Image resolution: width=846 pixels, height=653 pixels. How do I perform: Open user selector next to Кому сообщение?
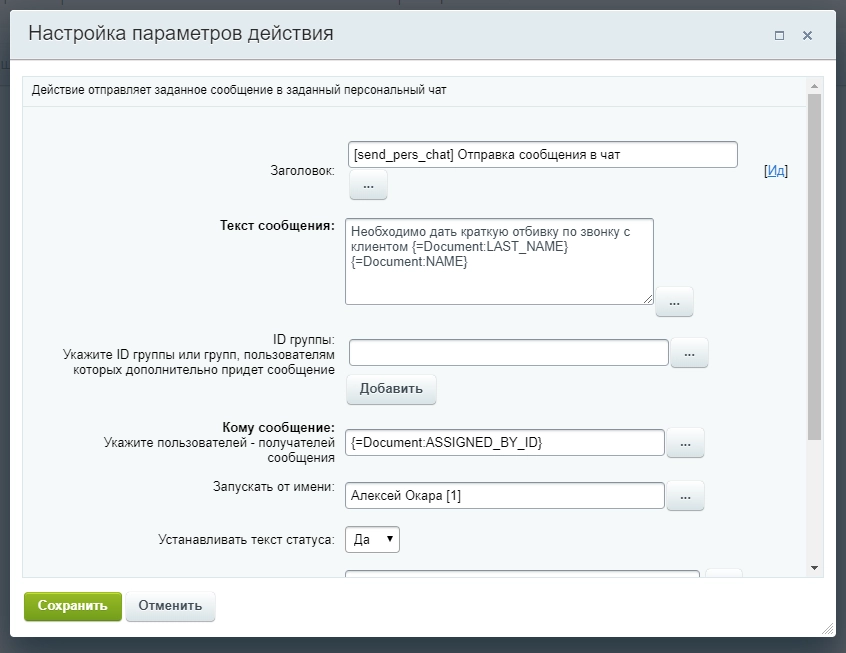point(684,443)
